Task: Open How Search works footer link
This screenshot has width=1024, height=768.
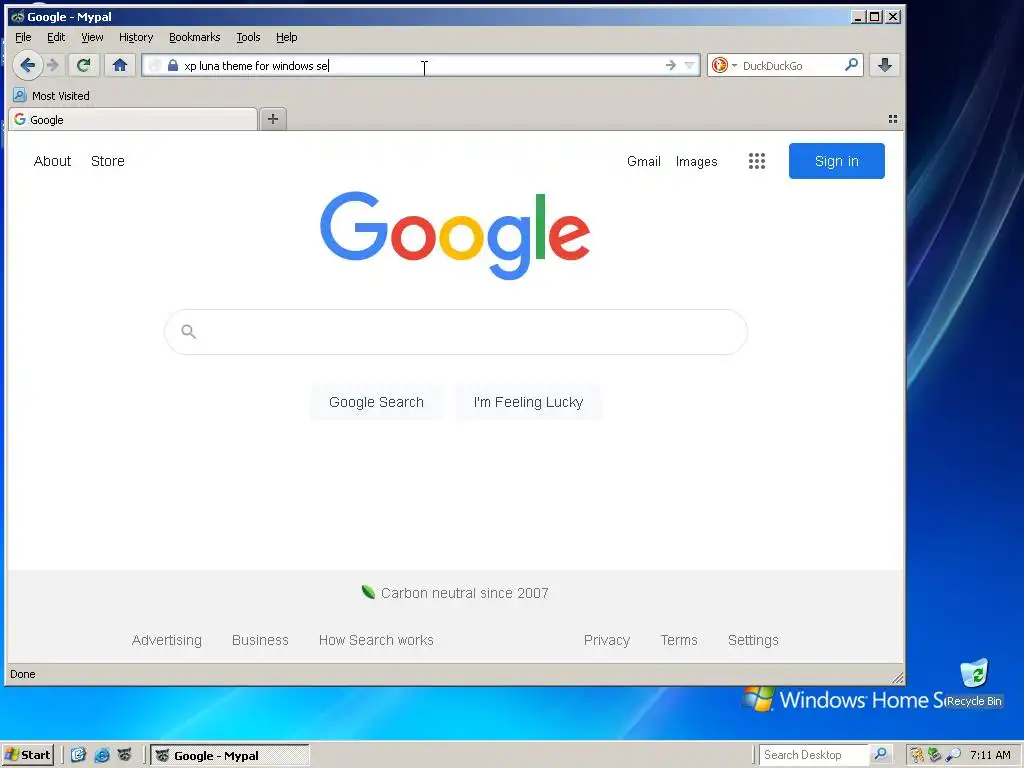Action: (376, 640)
